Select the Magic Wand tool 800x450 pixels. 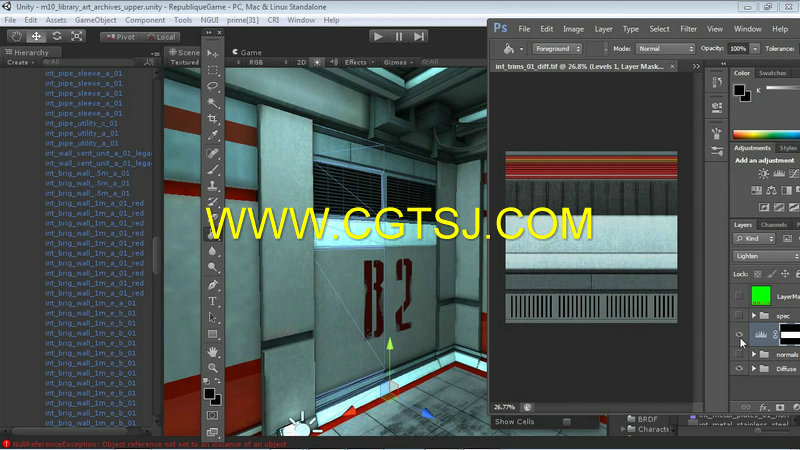213,103
